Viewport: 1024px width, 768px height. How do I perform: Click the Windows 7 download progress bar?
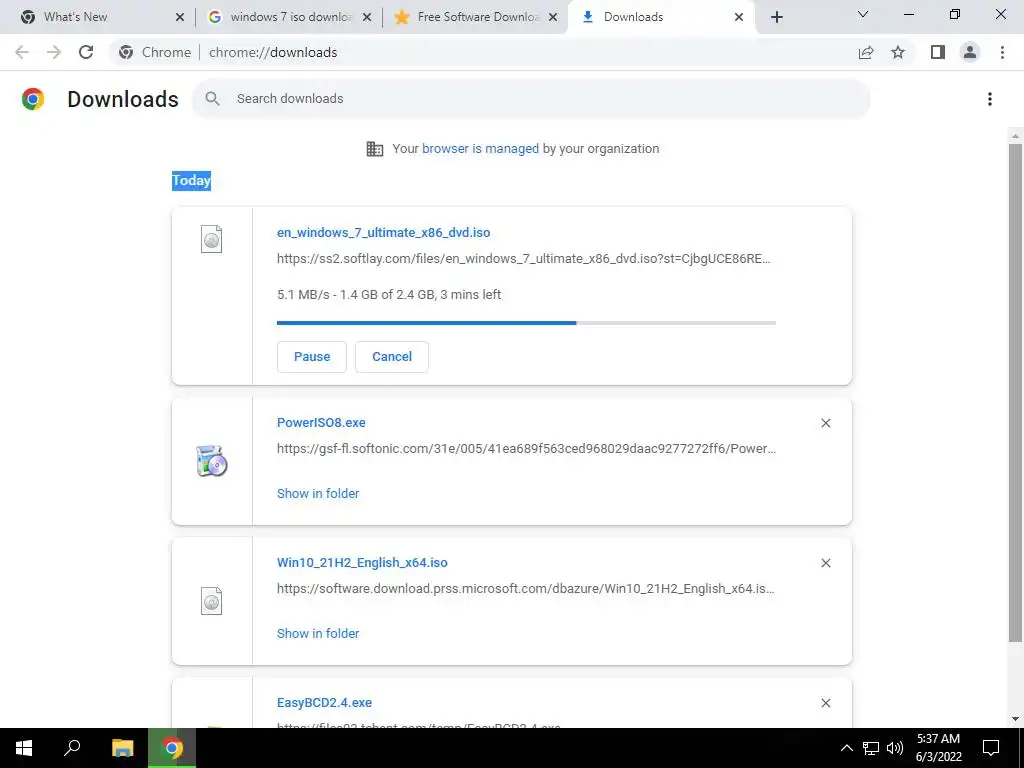[x=526, y=323]
